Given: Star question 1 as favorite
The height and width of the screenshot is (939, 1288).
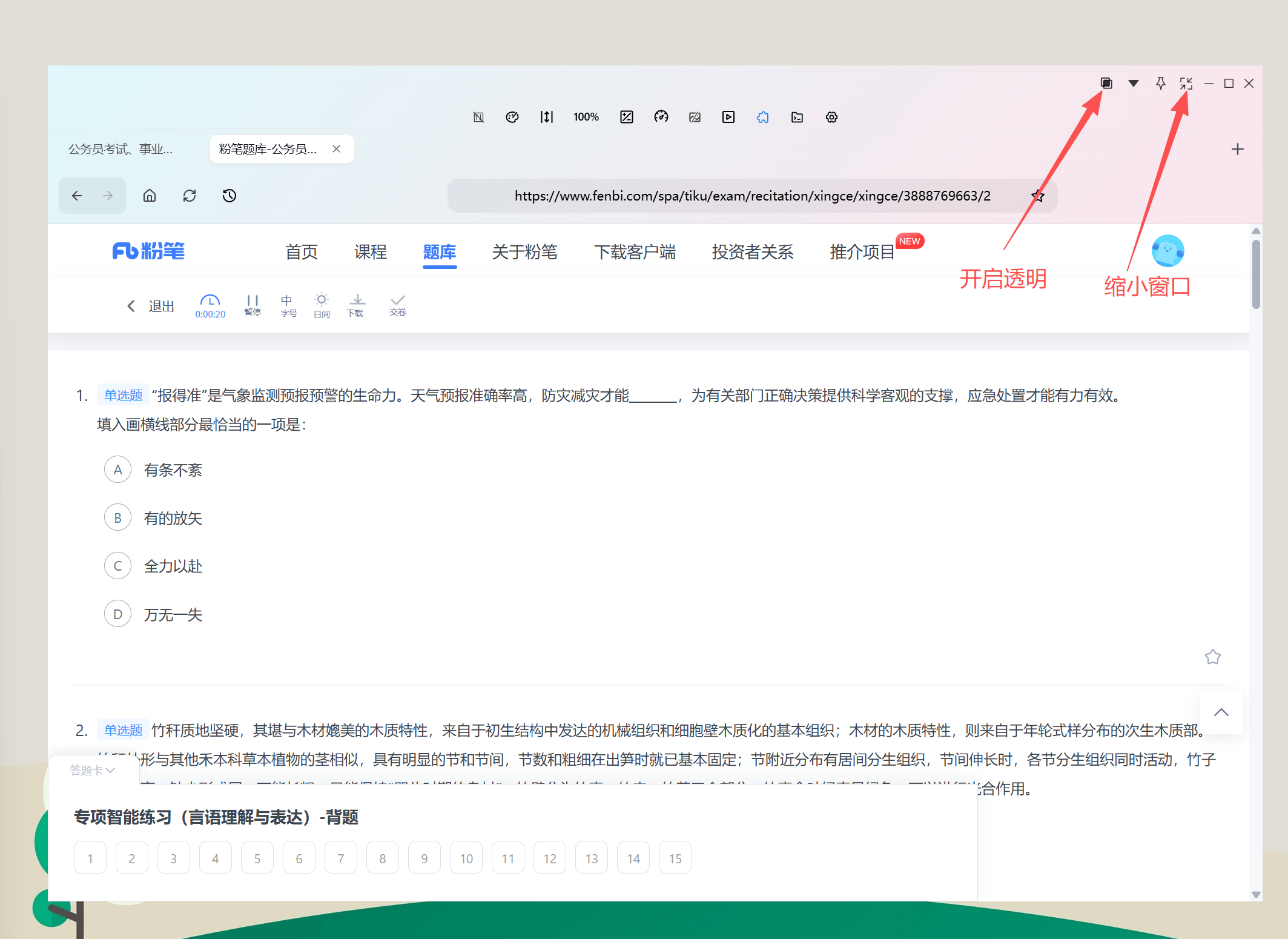Looking at the screenshot, I should point(1213,657).
